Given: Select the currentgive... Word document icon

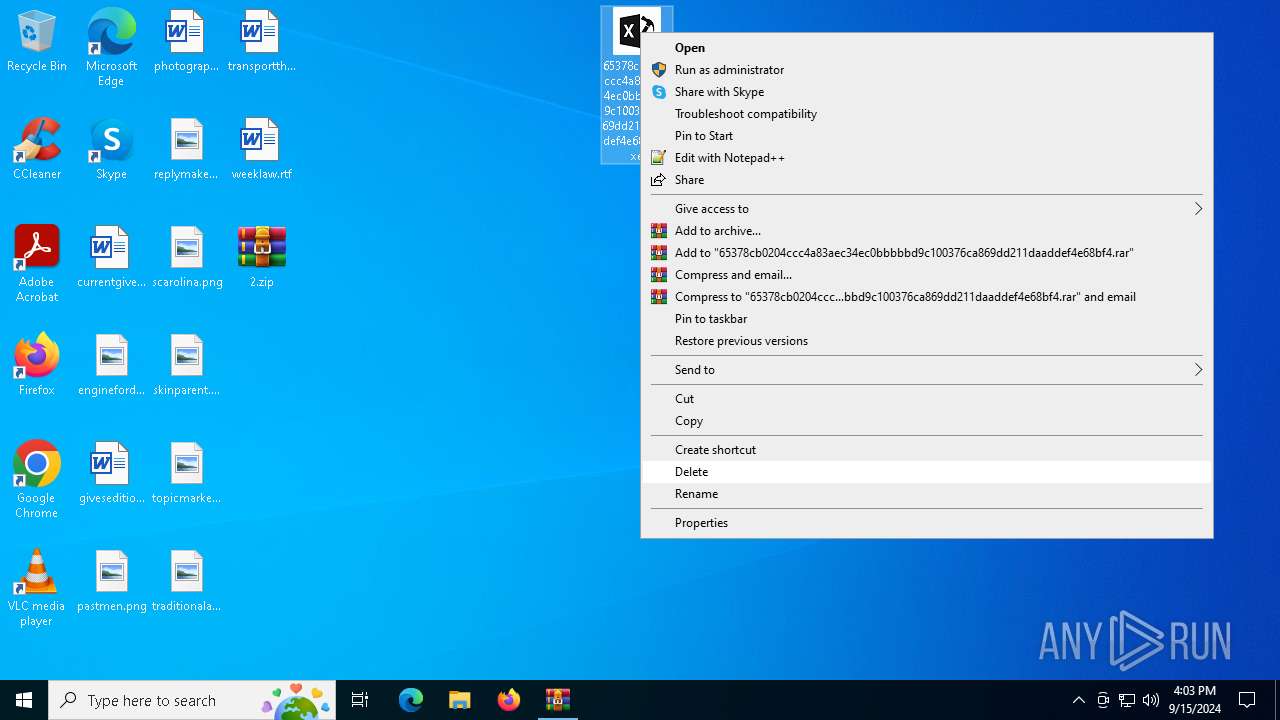Looking at the screenshot, I should point(111,256).
